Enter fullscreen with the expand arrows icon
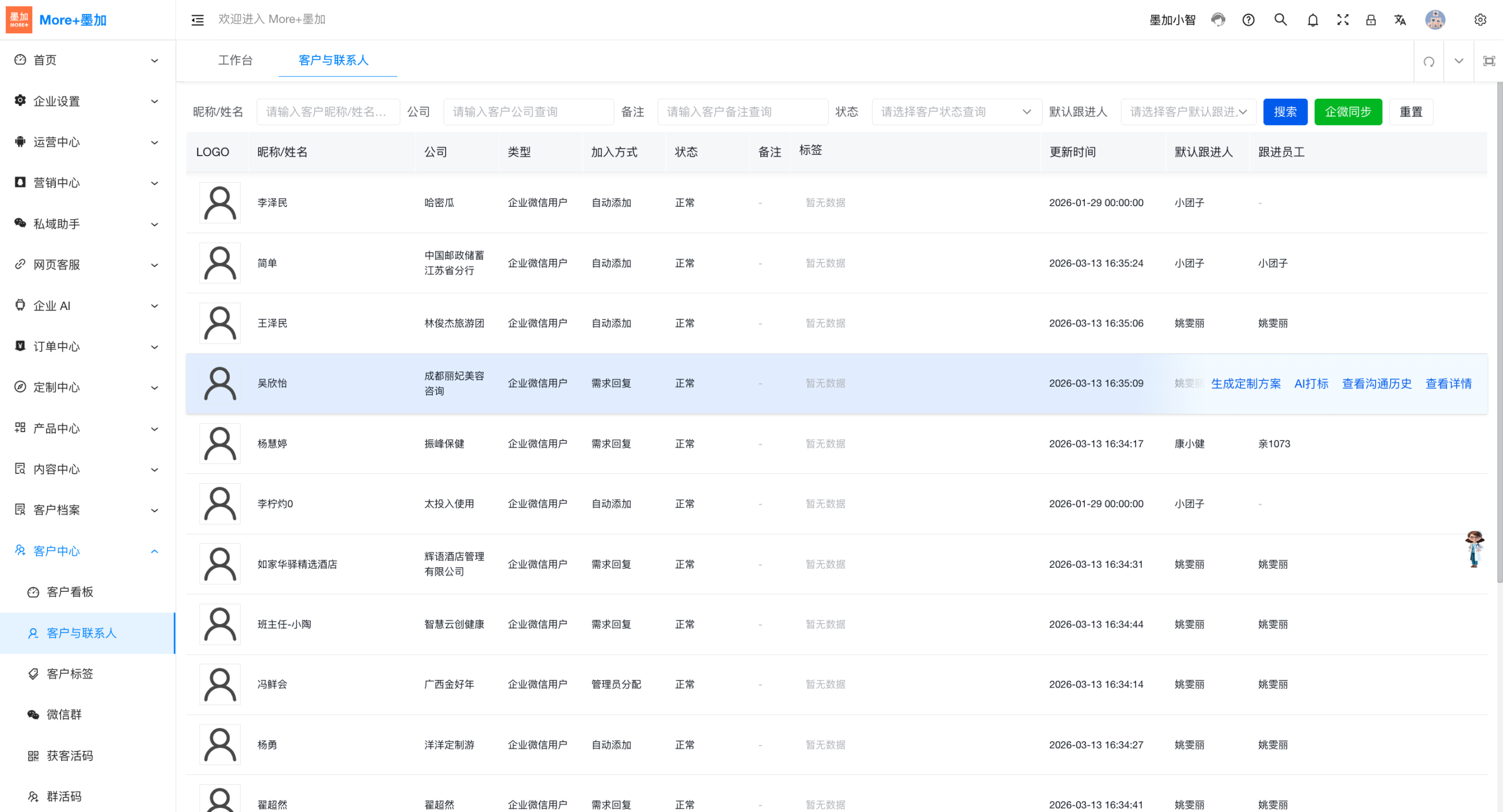1503x812 pixels. tap(1342, 20)
